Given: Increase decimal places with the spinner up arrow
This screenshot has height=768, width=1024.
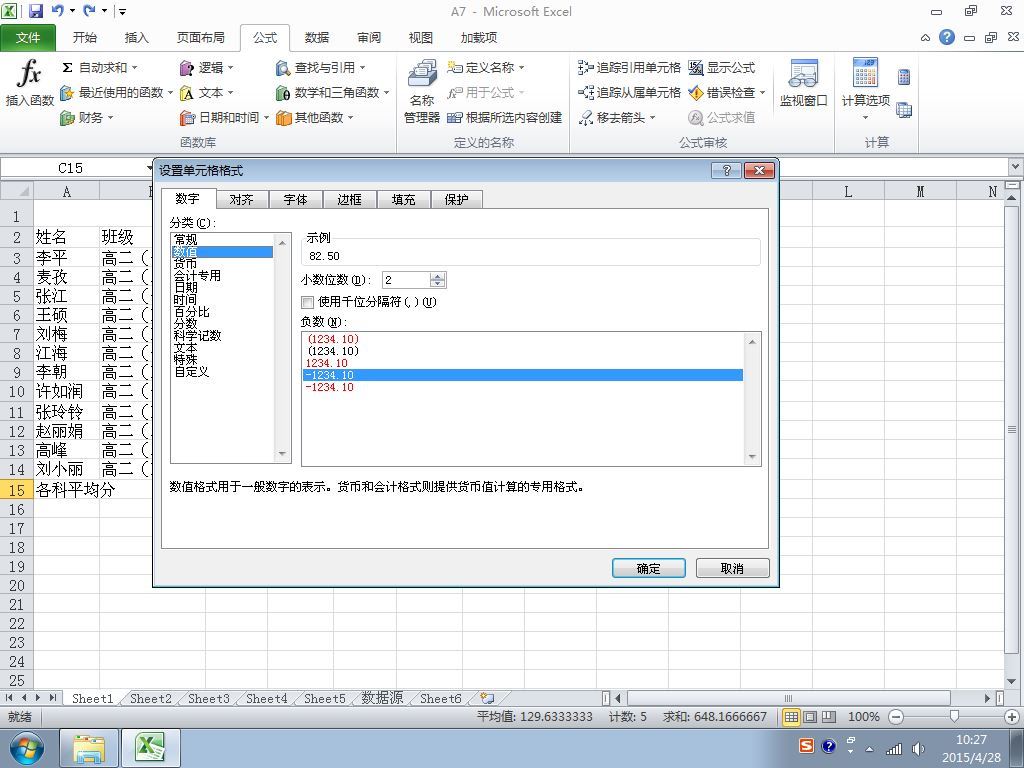Looking at the screenshot, I should [x=438, y=276].
